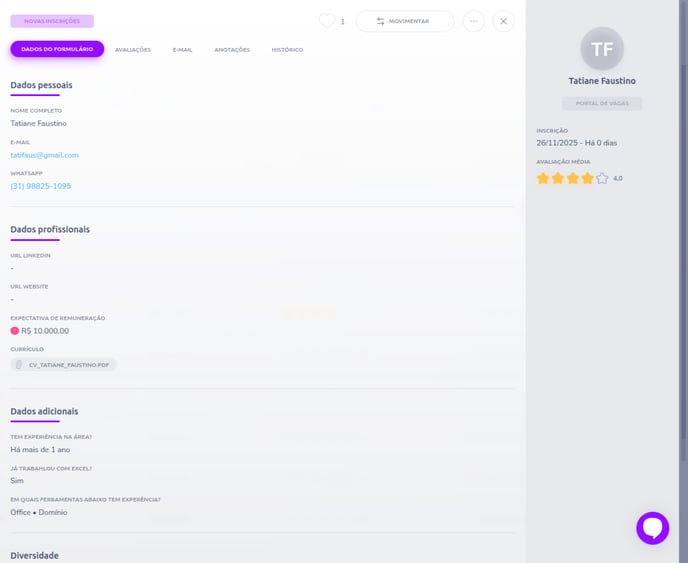The width and height of the screenshot is (688, 563).
Task: View the Histórico tab
Action: pyautogui.click(x=287, y=49)
